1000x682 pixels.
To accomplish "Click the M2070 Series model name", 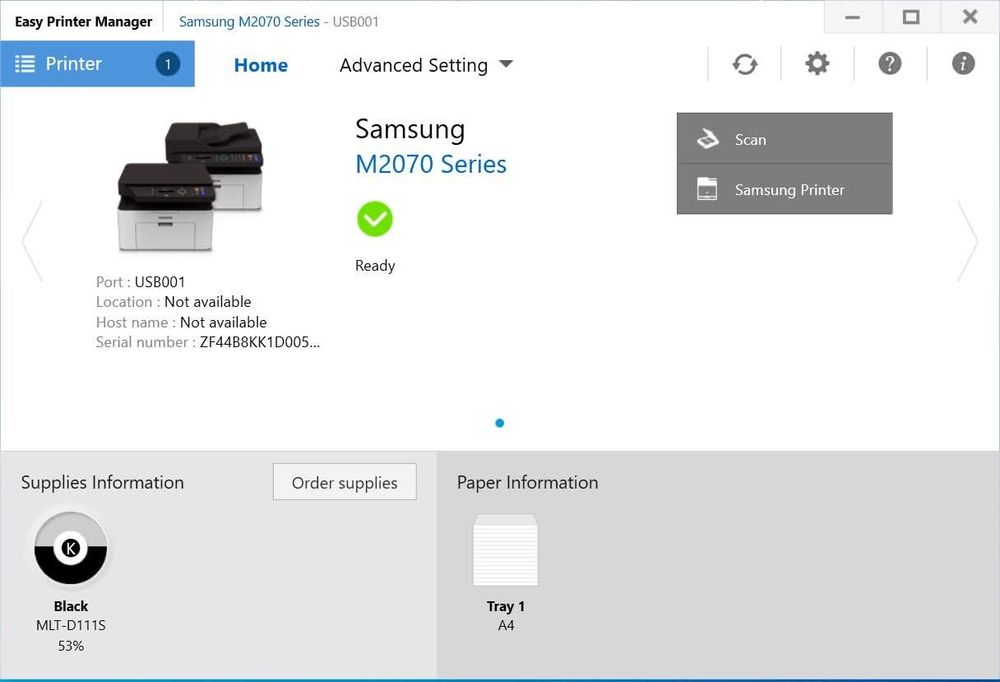I will coord(431,165).
